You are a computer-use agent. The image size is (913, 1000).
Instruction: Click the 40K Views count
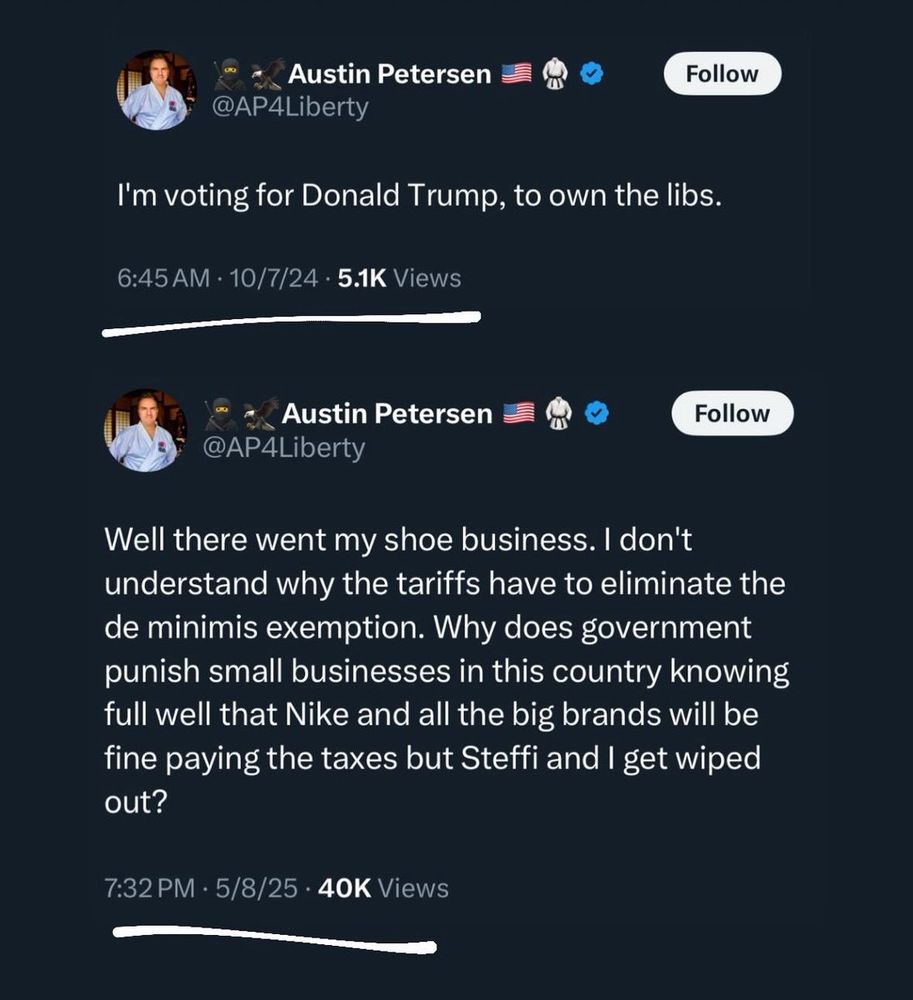click(382, 888)
